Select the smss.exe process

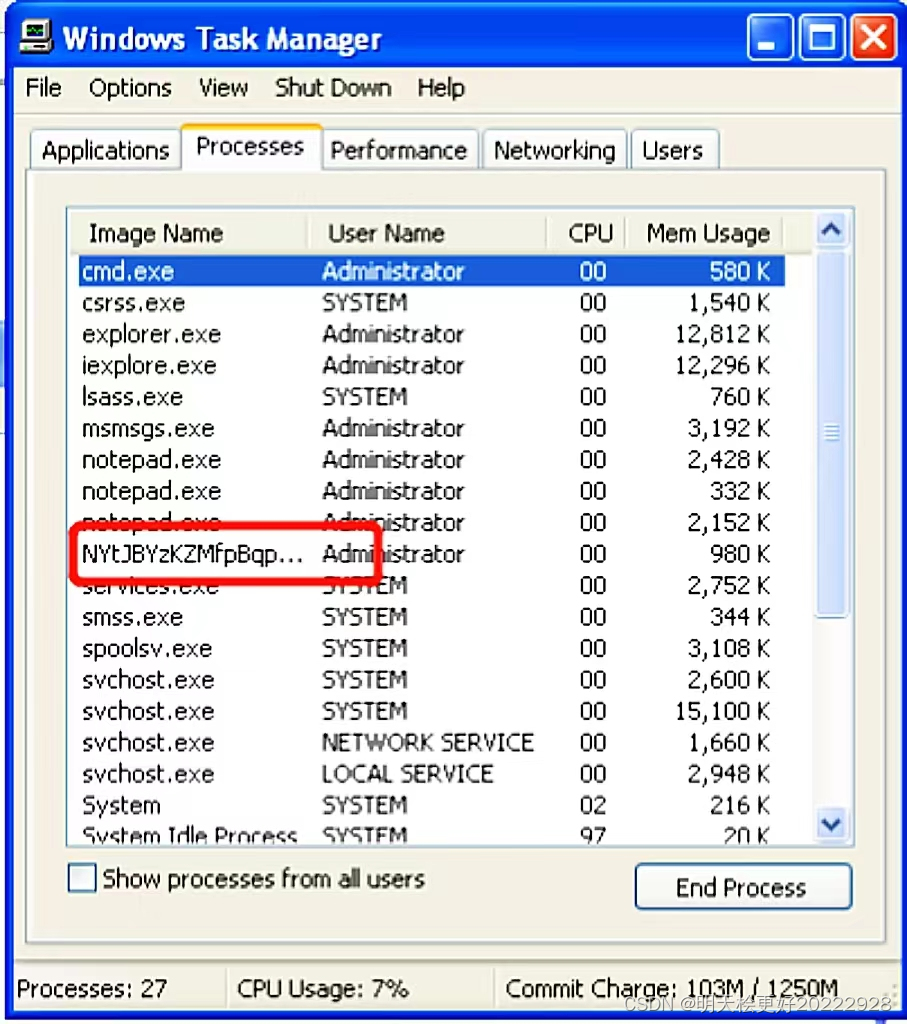tap(432, 616)
